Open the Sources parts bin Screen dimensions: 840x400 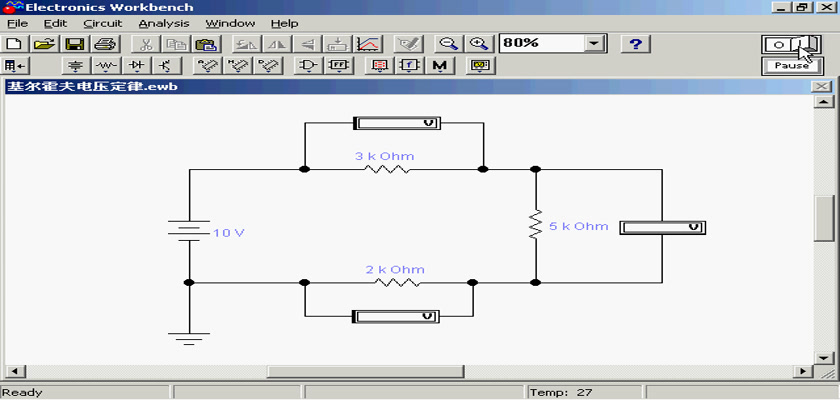(x=77, y=66)
